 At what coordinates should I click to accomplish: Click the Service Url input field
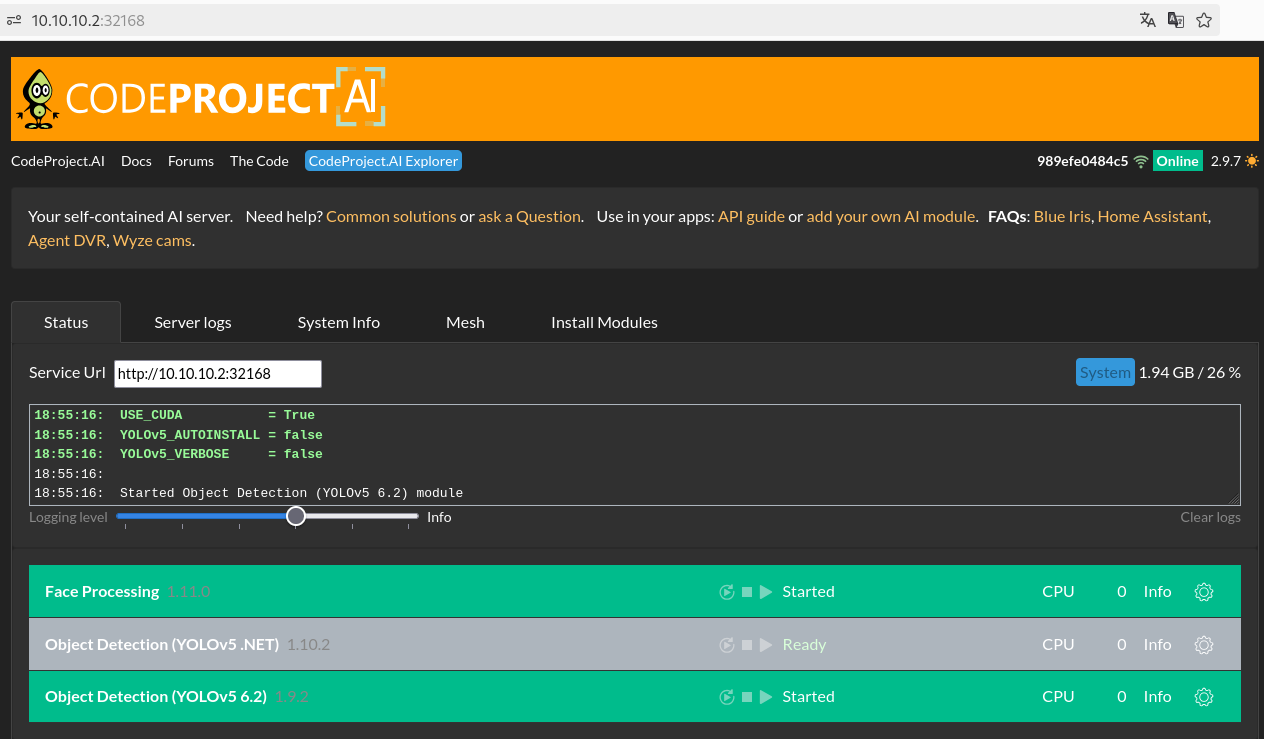pyautogui.click(x=218, y=373)
